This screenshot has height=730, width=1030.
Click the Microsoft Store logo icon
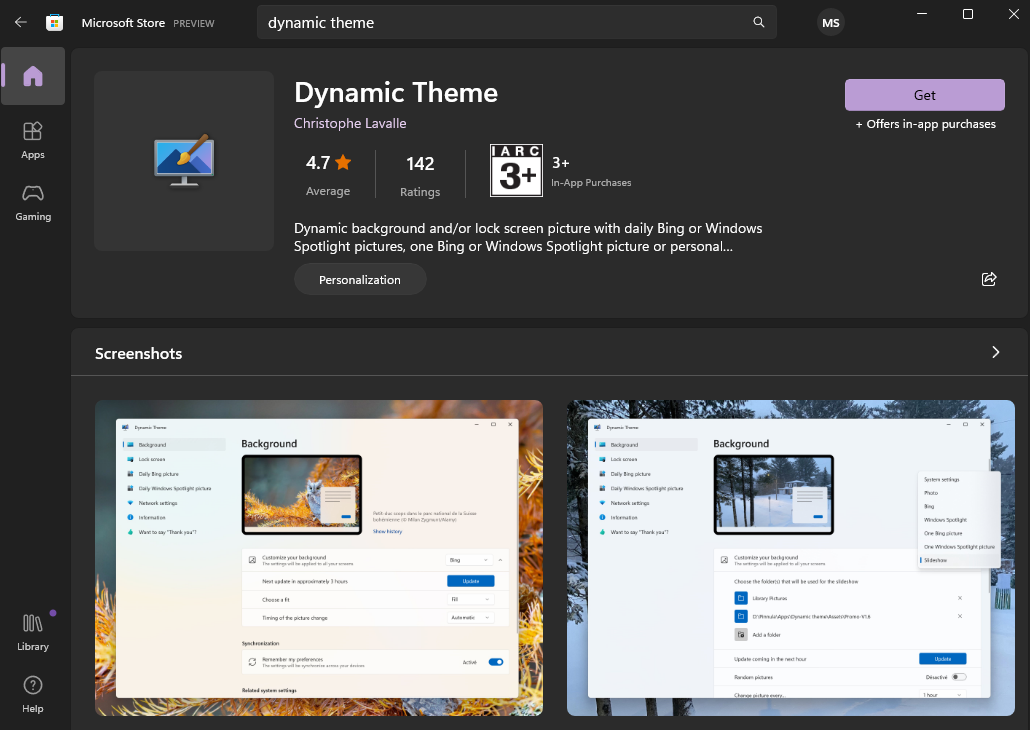[55, 22]
